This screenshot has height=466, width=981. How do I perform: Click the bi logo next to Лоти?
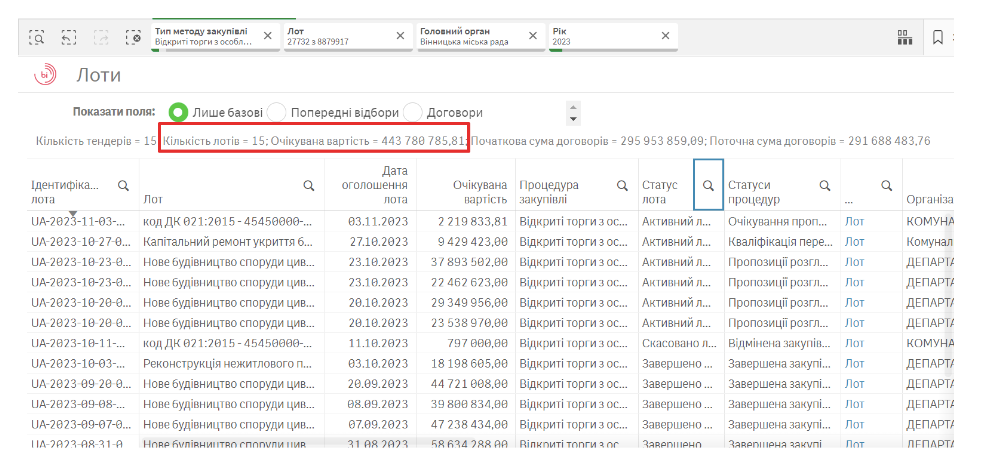coord(46,74)
